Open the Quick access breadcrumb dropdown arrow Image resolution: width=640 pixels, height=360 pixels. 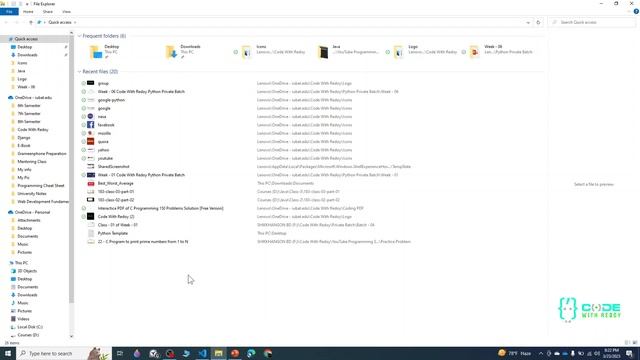click(75, 22)
